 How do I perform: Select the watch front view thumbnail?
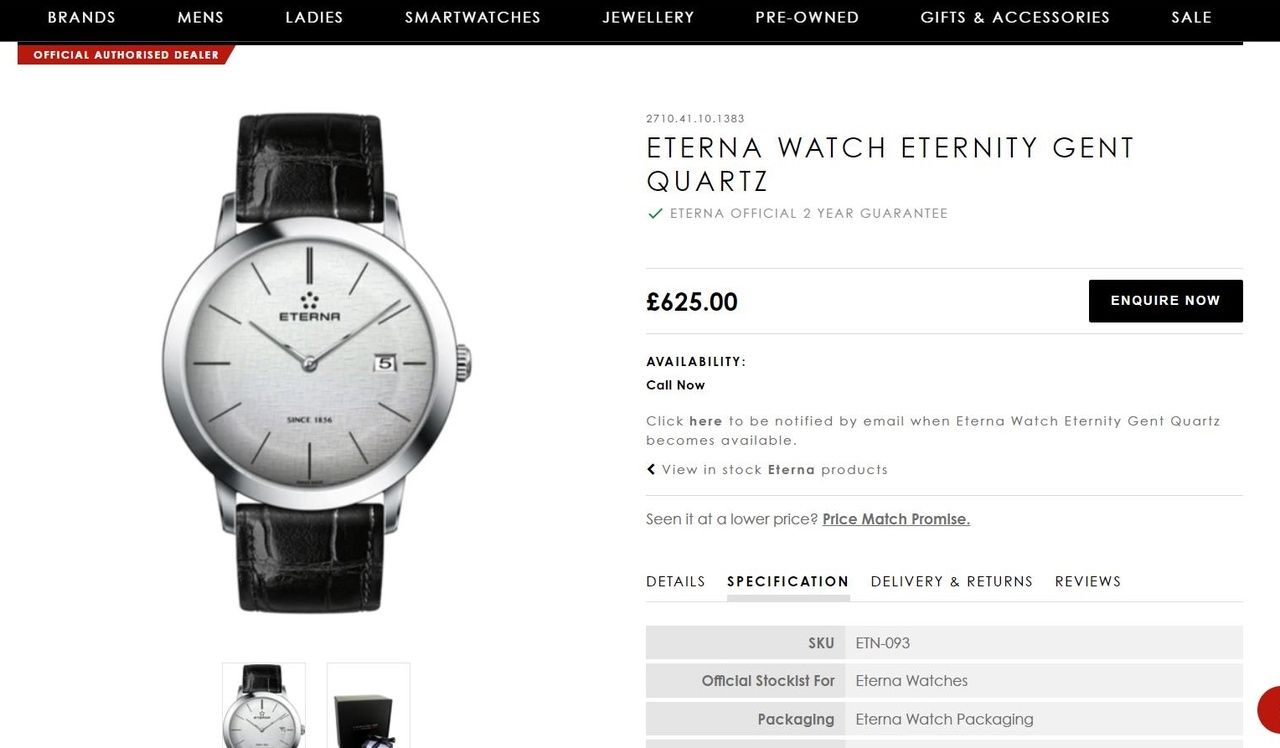pos(264,705)
